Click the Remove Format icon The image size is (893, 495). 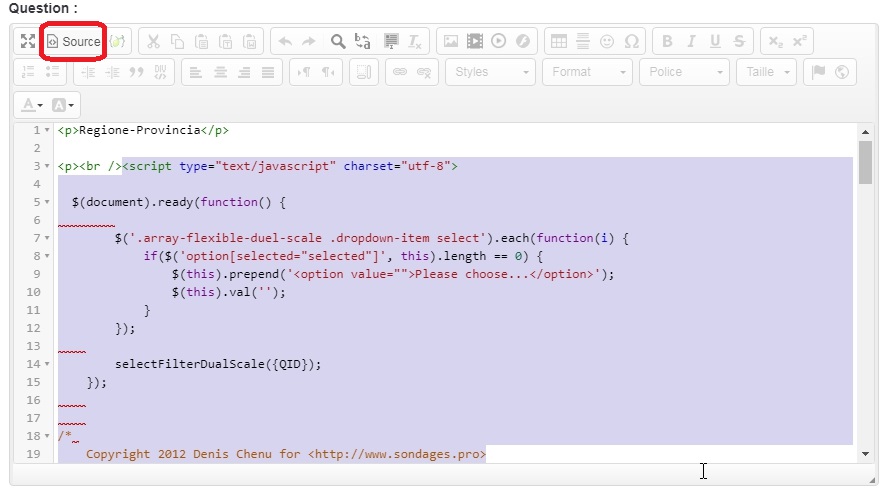415,41
